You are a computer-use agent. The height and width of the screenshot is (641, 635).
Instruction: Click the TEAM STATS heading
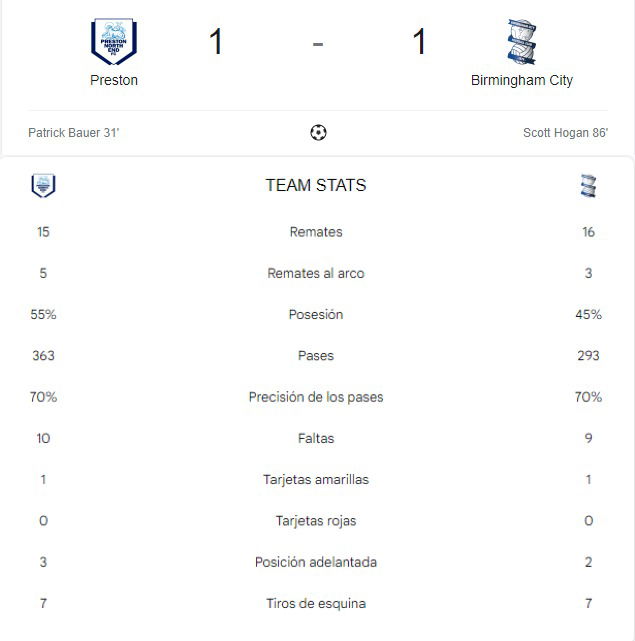point(316,185)
